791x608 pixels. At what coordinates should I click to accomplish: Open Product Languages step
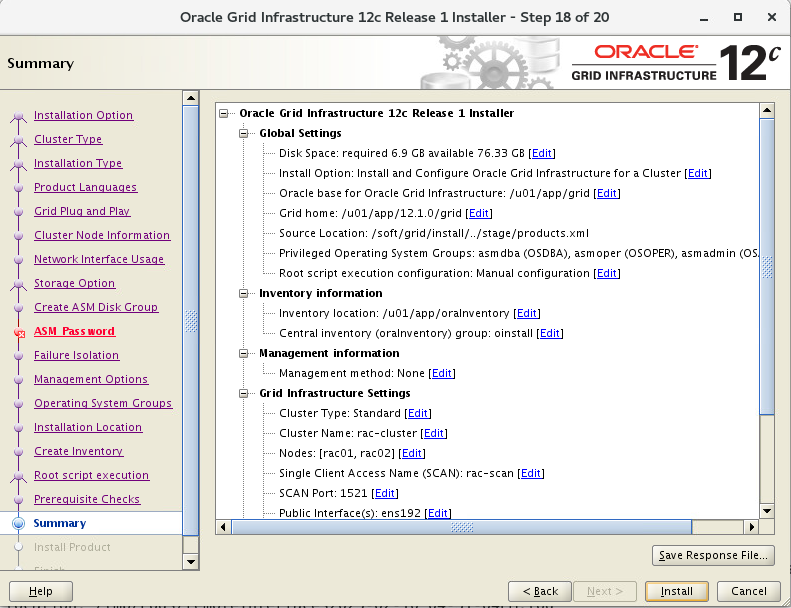point(85,187)
